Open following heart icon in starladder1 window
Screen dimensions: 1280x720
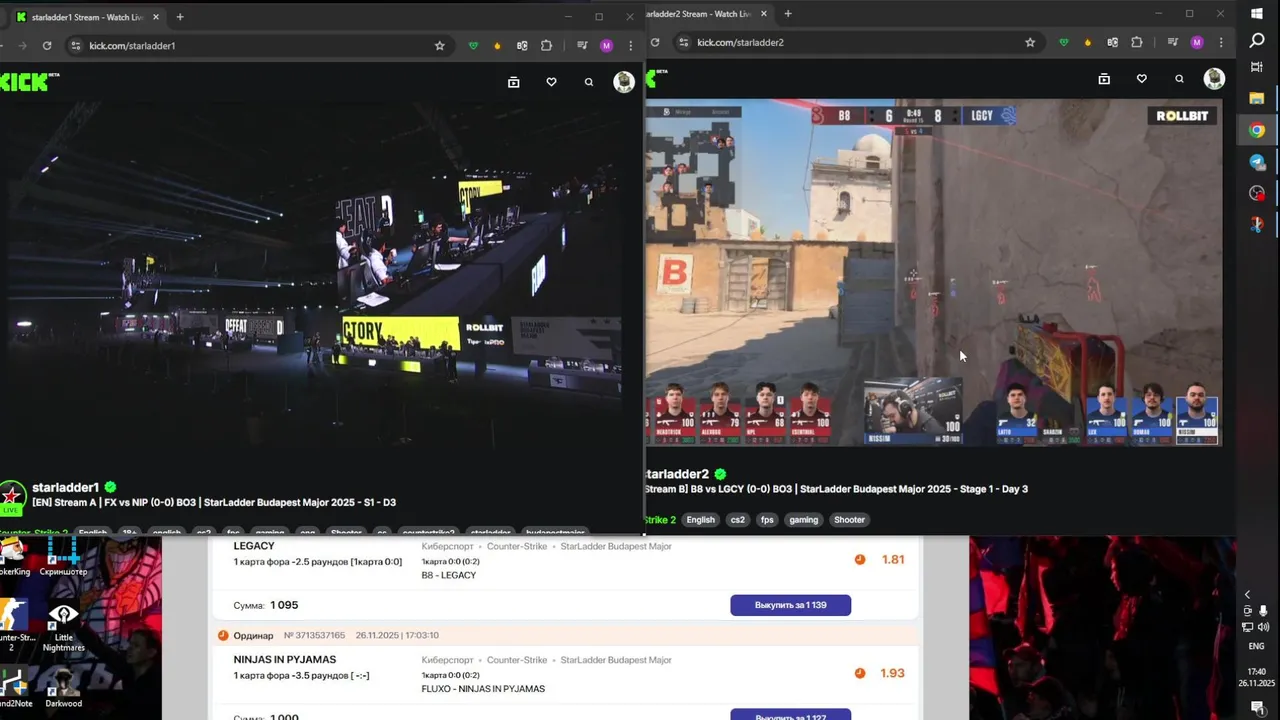551,82
